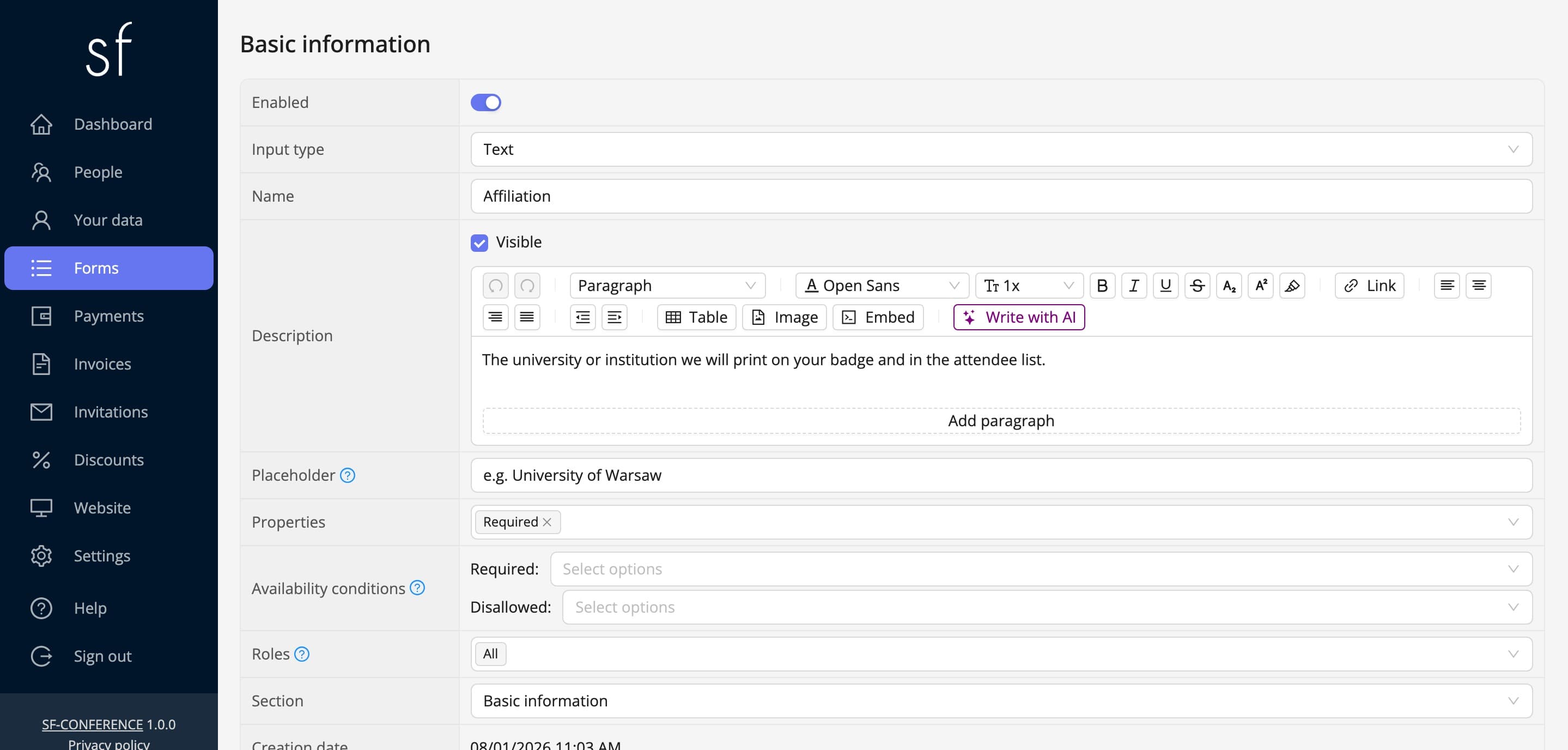Image resolution: width=1568 pixels, height=750 pixels.
Task: Open SF-CONFERENCE link
Action: pyautogui.click(x=92, y=724)
